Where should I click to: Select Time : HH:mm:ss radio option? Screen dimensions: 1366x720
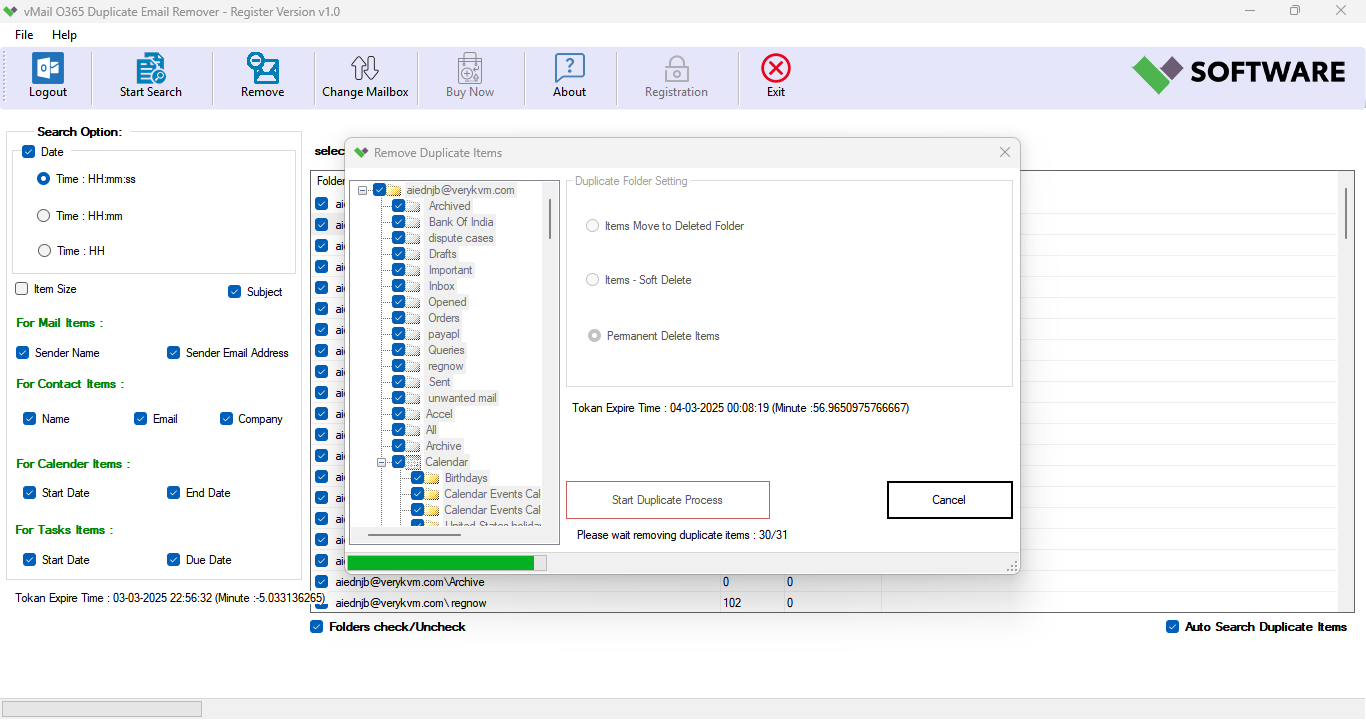click(43, 179)
